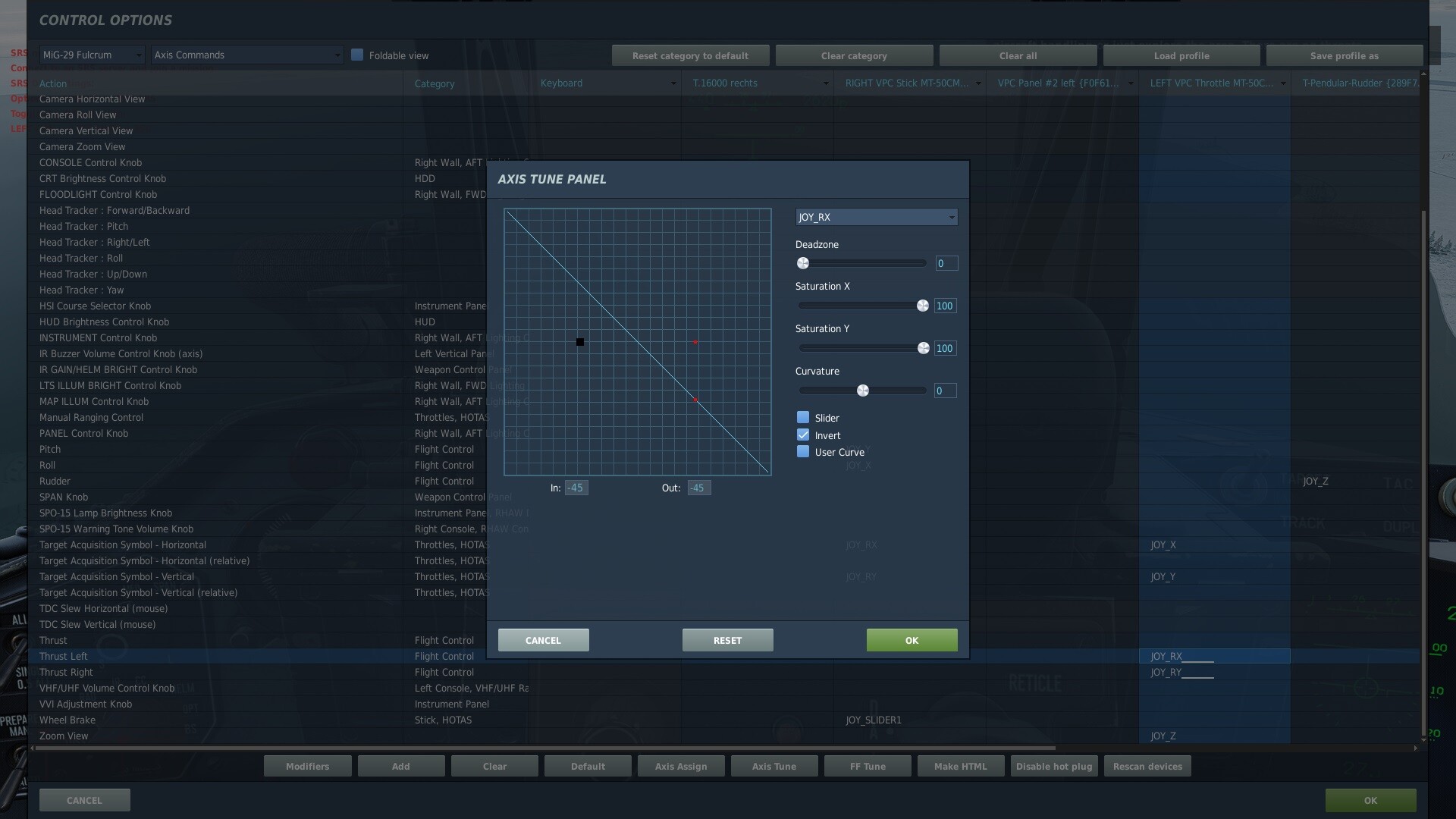Screen dimensions: 1456x819
Task: Open the MiG-29 Fulcrum aircraft dropdown
Action: click(92, 55)
